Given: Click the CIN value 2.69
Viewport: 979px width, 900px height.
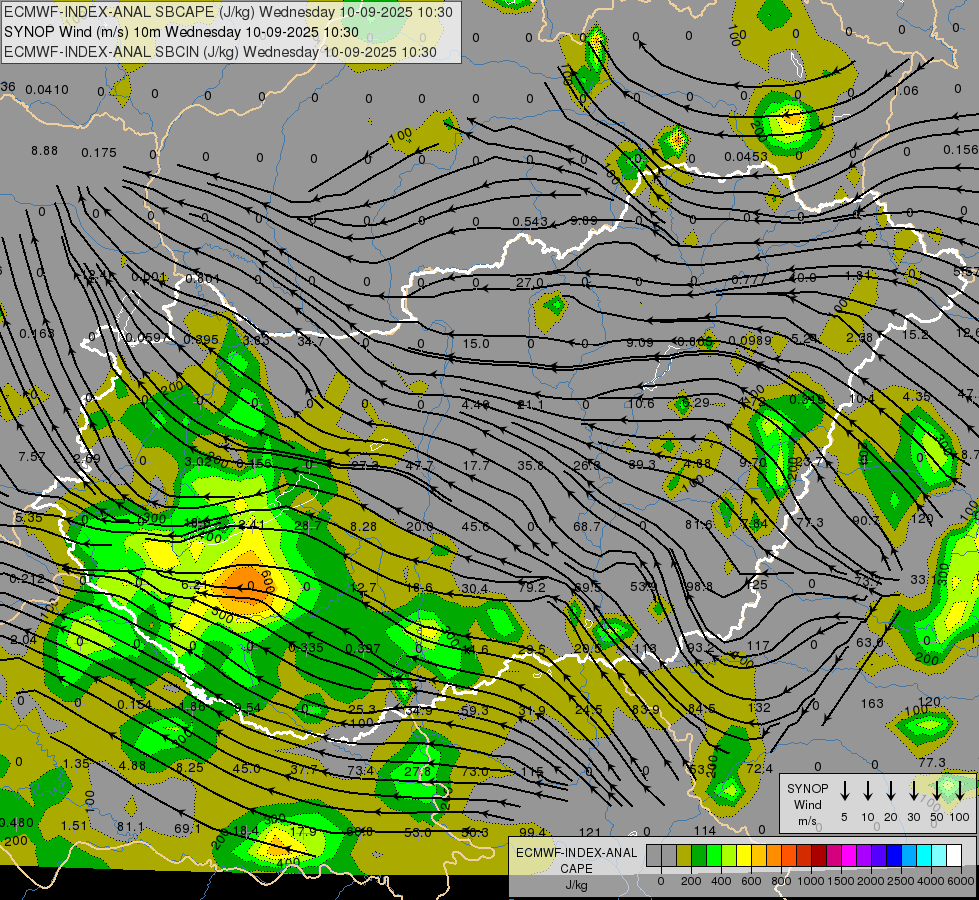Looking at the screenshot, I should click(87, 458).
